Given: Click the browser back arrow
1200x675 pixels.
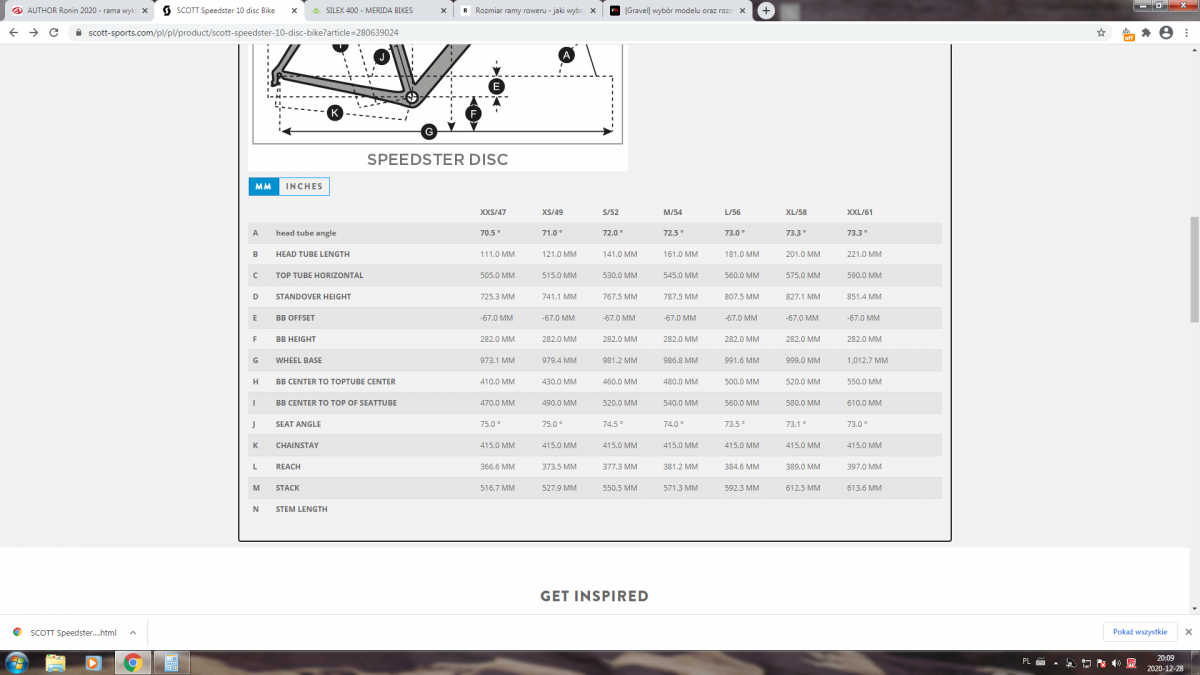Looking at the screenshot, I should tap(14, 32).
